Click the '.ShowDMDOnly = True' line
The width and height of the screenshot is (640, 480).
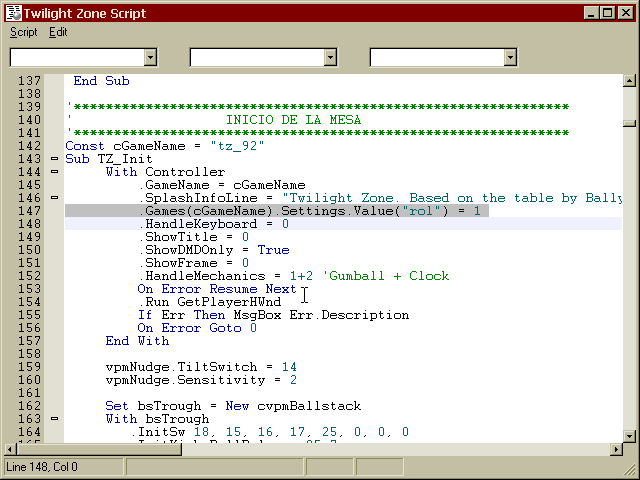coord(214,250)
